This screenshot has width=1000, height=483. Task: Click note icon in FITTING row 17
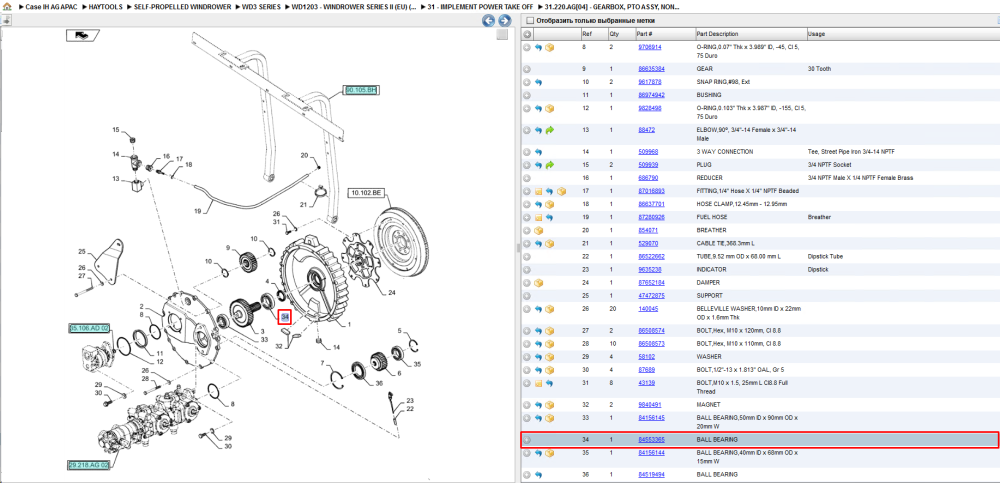[538, 191]
